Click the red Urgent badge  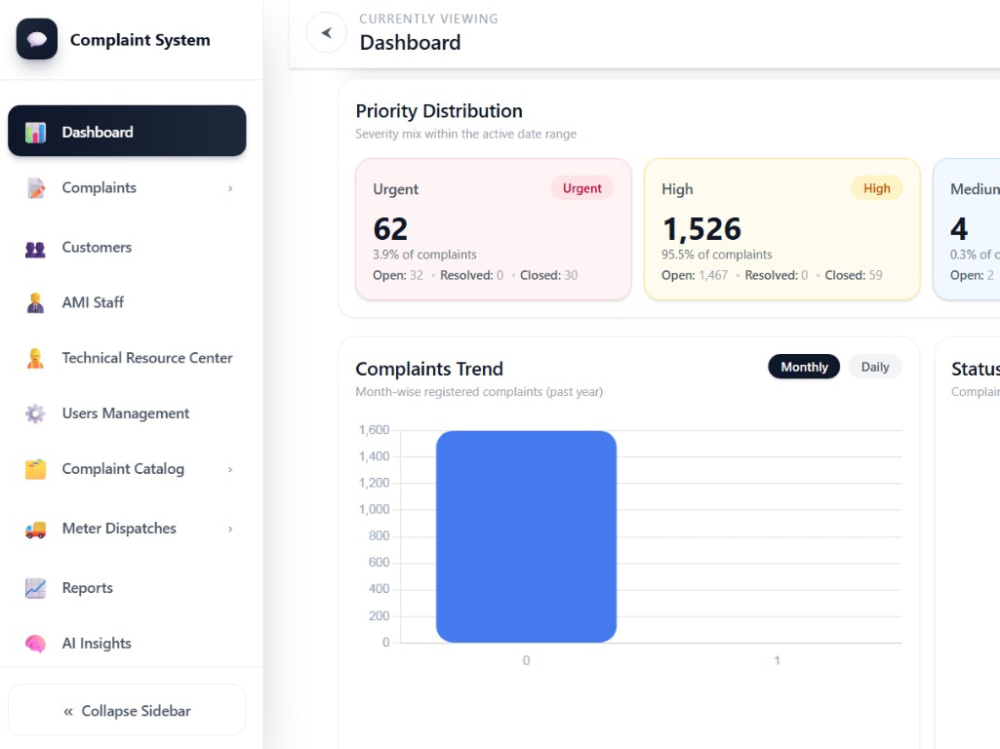[582, 188]
